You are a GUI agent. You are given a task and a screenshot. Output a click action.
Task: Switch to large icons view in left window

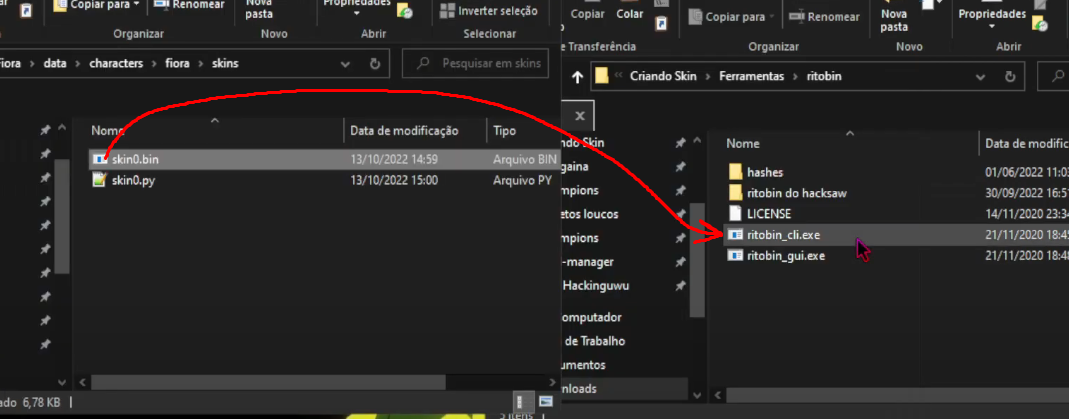(545, 401)
